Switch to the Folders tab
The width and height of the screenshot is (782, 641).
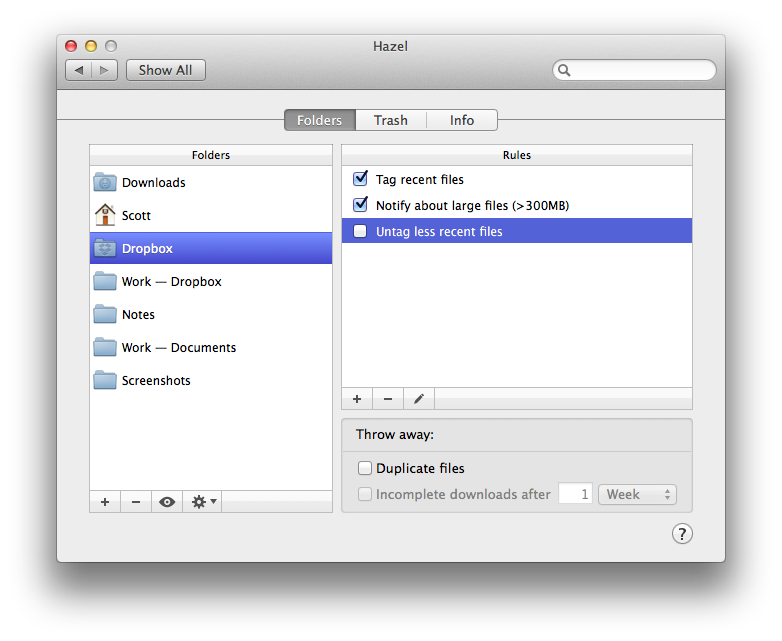click(320, 120)
